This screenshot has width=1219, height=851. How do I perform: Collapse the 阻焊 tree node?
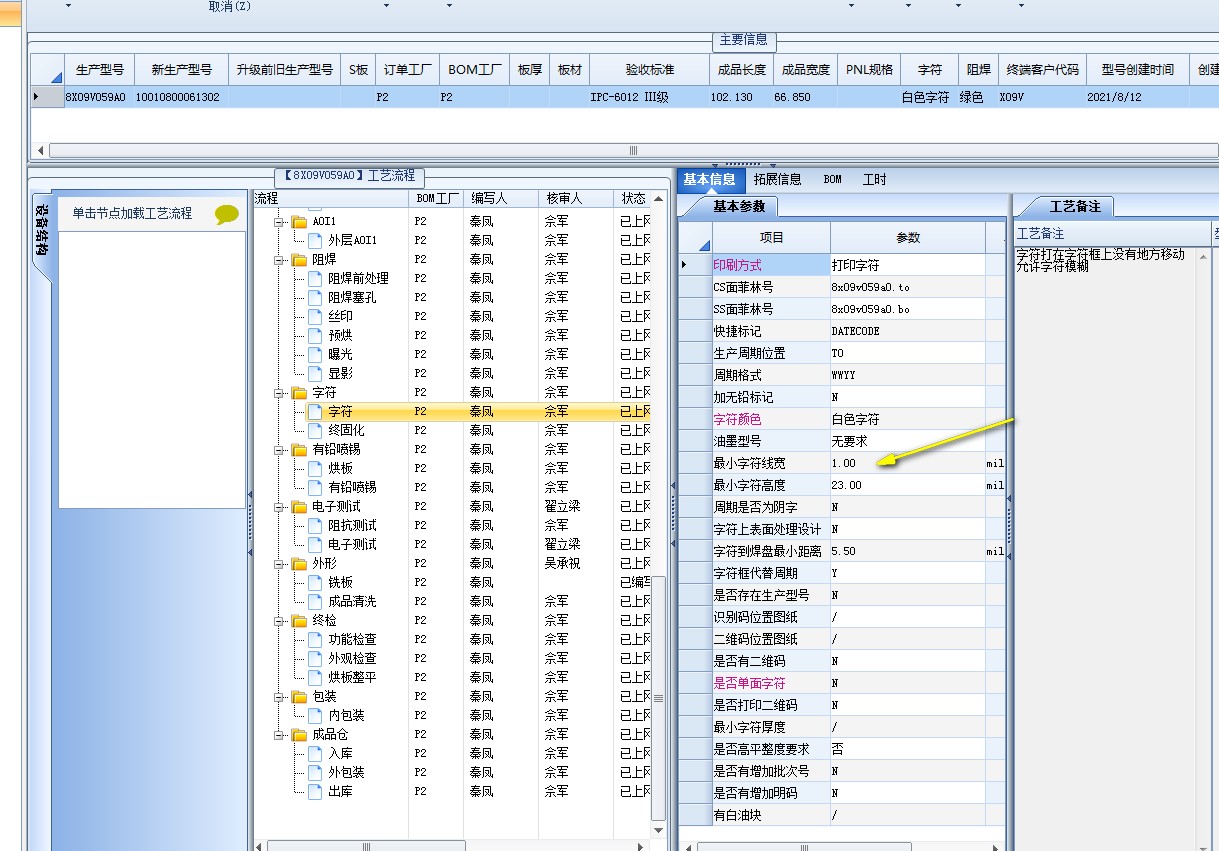click(x=279, y=259)
